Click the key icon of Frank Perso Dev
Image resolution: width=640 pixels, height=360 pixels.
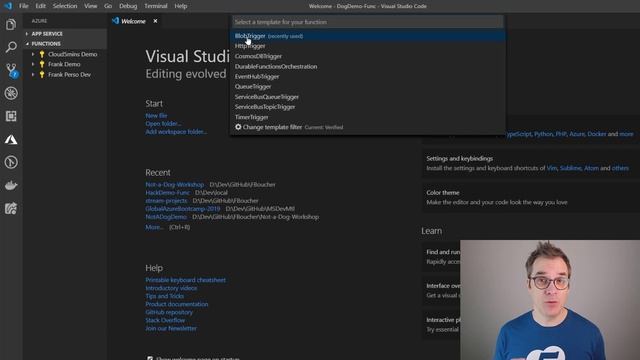42,75
